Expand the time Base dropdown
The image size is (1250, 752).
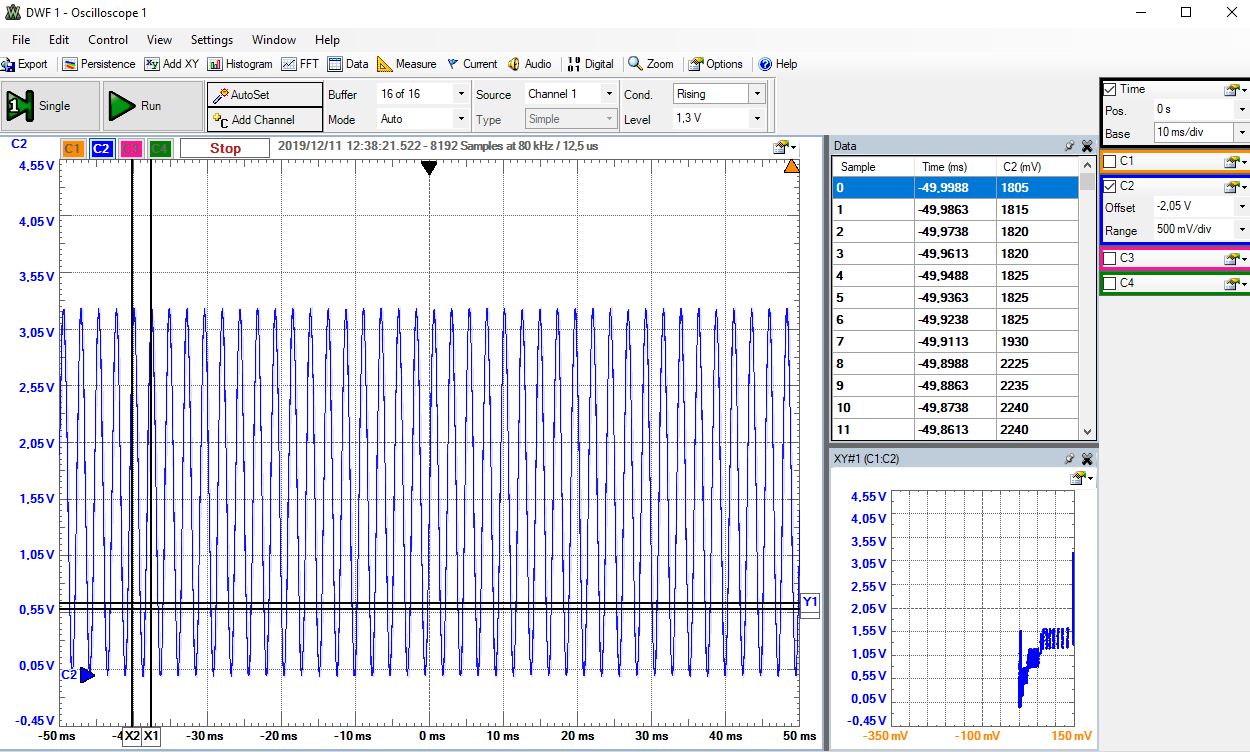[1242, 133]
